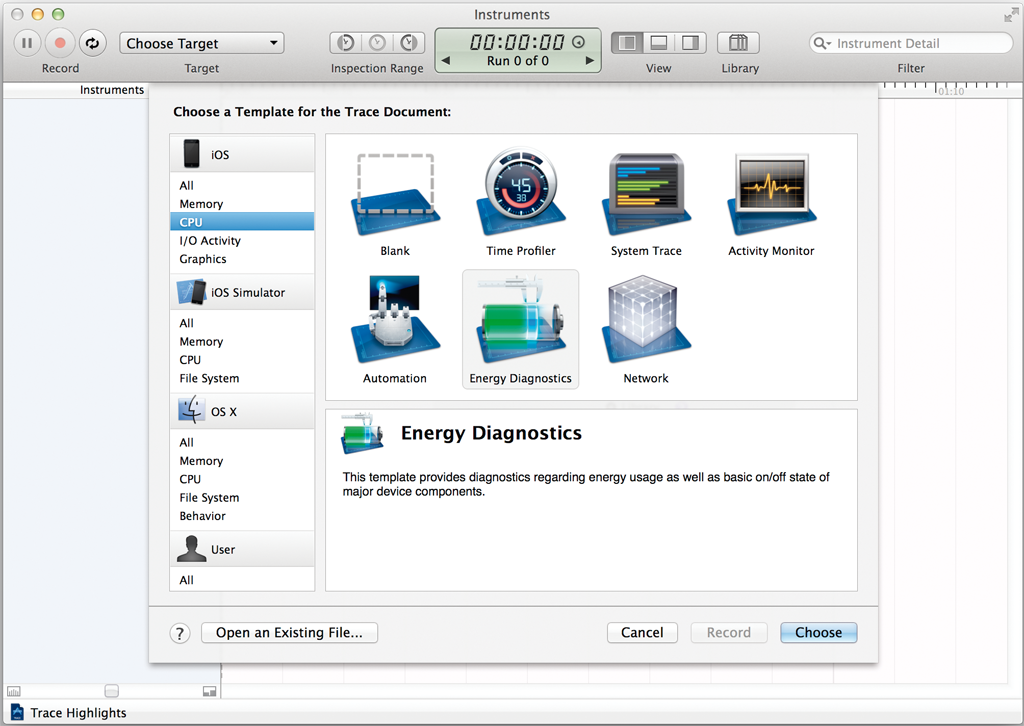Click the bottom-left panel toggle icon
This screenshot has height=726, width=1024.
click(x=210, y=691)
